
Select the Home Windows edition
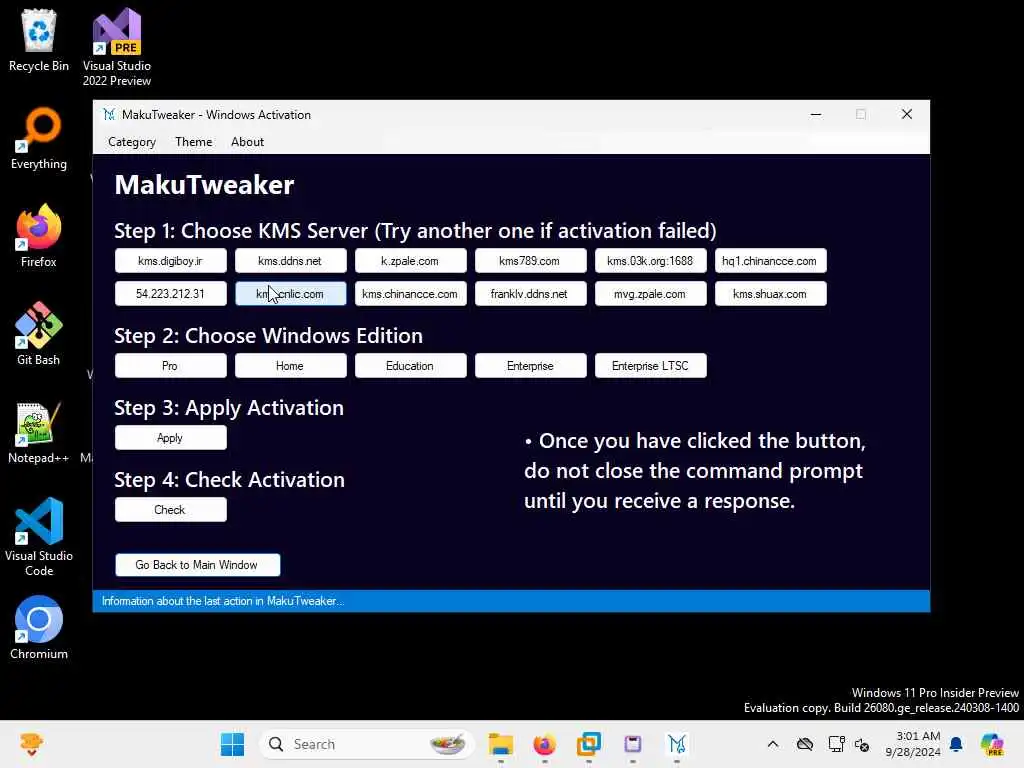(290, 366)
